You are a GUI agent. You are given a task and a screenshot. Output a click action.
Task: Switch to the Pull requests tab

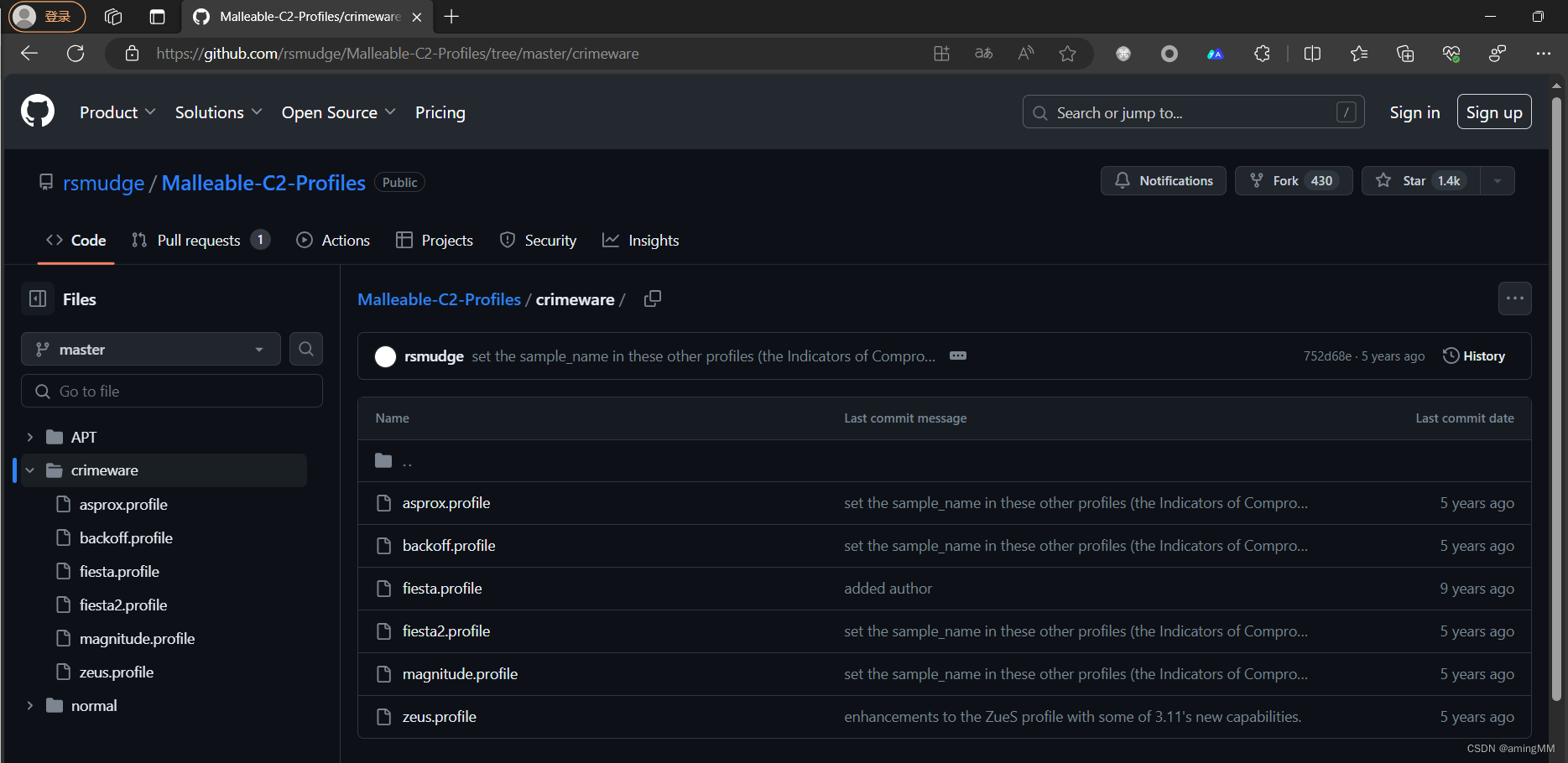click(201, 241)
